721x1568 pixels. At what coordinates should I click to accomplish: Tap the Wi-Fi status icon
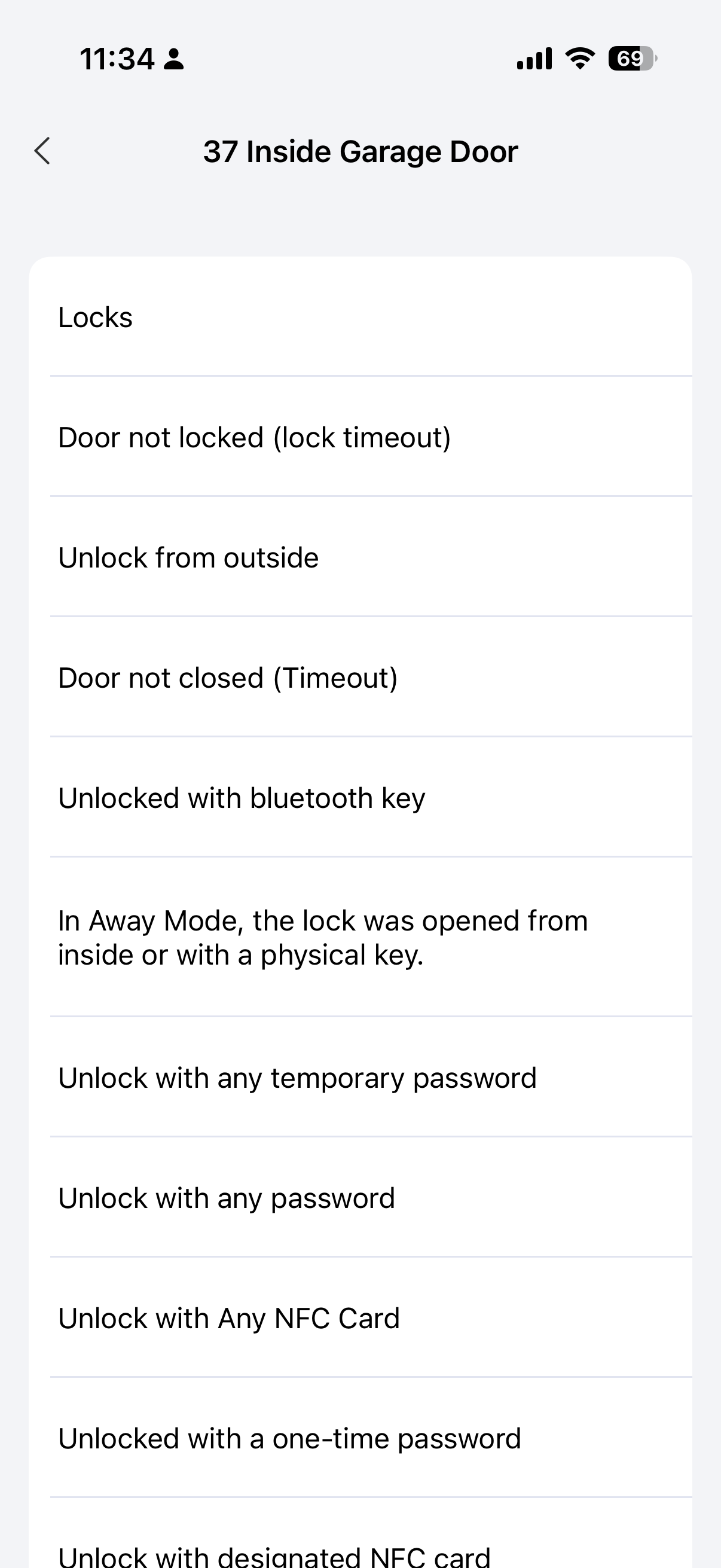[580, 59]
